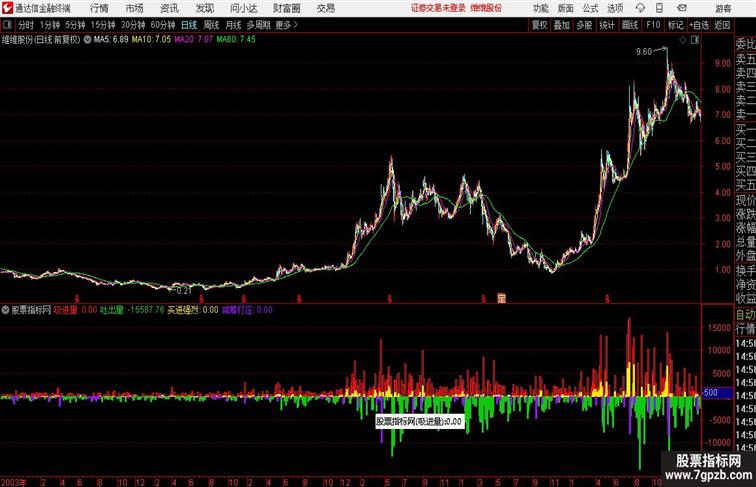Switch to the 分时 chart tab
756x487 pixels.
(x=26, y=25)
